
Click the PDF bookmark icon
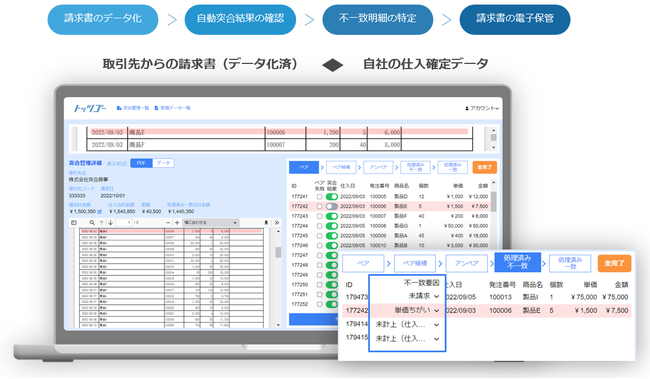[266, 223]
